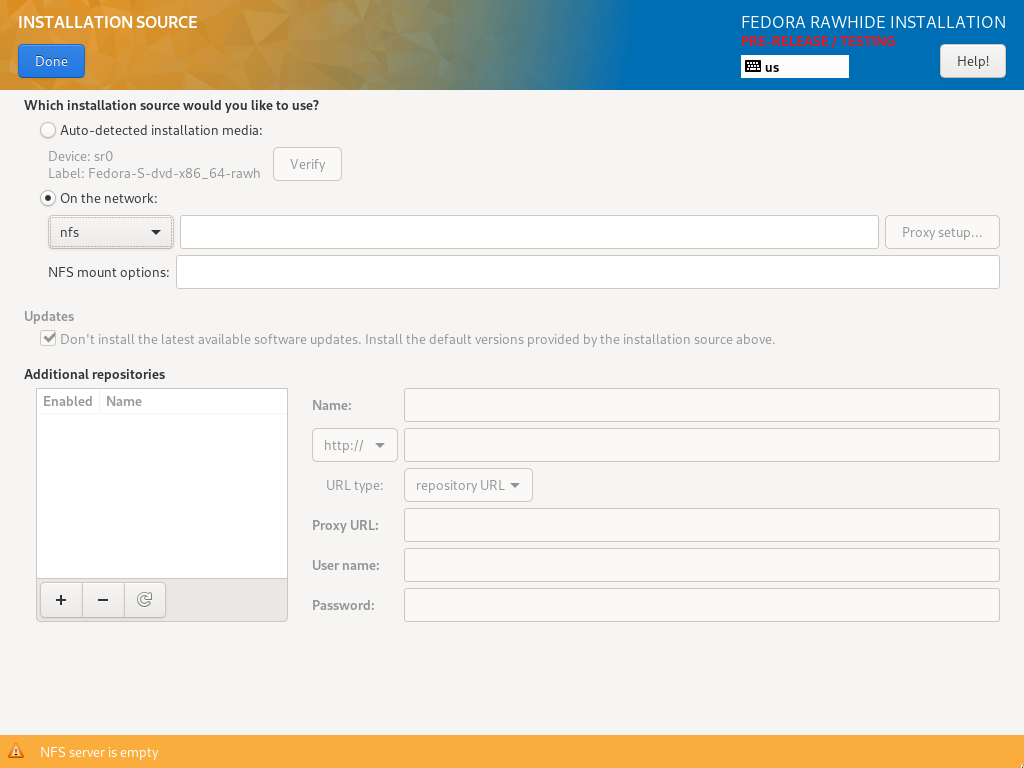Viewport: 1024px width, 768px height.
Task: Click the repository Name input field
Action: pyautogui.click(x=701, y=405)
